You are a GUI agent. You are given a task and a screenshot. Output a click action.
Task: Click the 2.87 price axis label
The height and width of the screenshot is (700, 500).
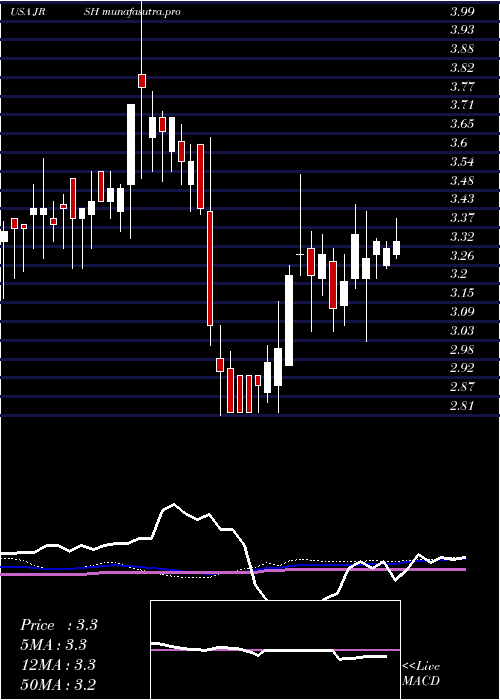[x=462, y=387]
